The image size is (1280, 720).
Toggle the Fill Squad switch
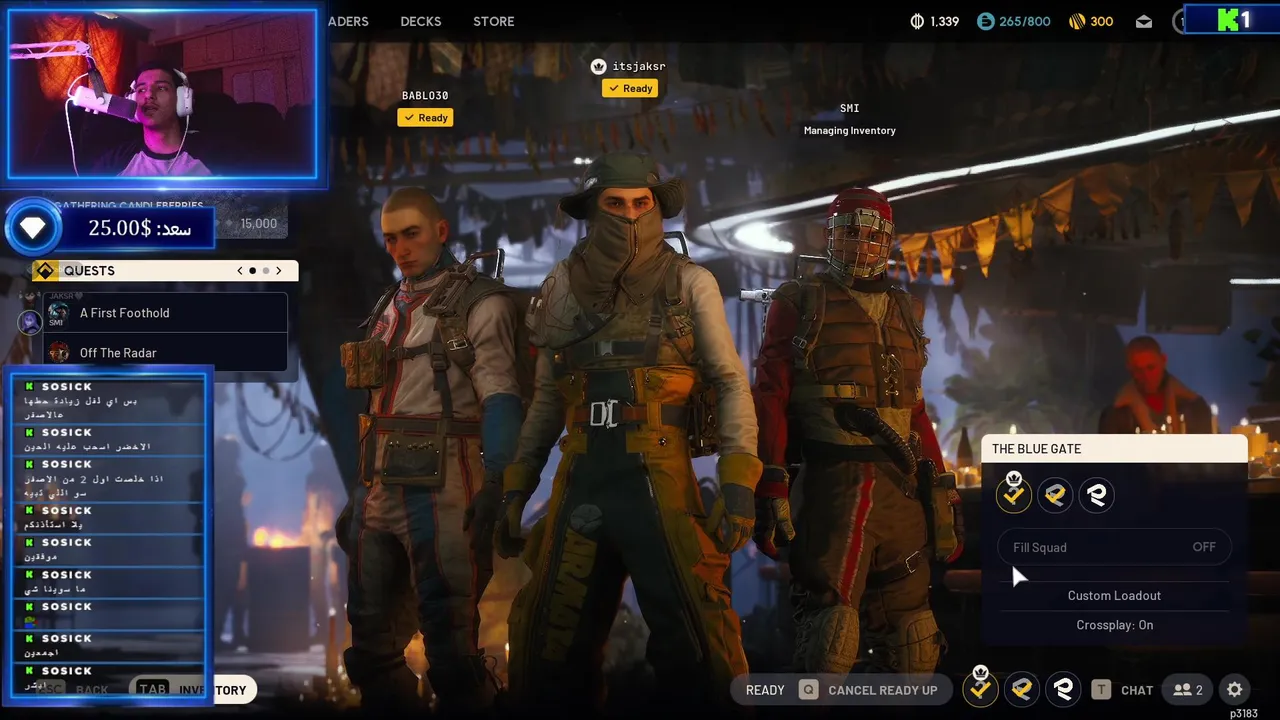[x=1114, y=547]
